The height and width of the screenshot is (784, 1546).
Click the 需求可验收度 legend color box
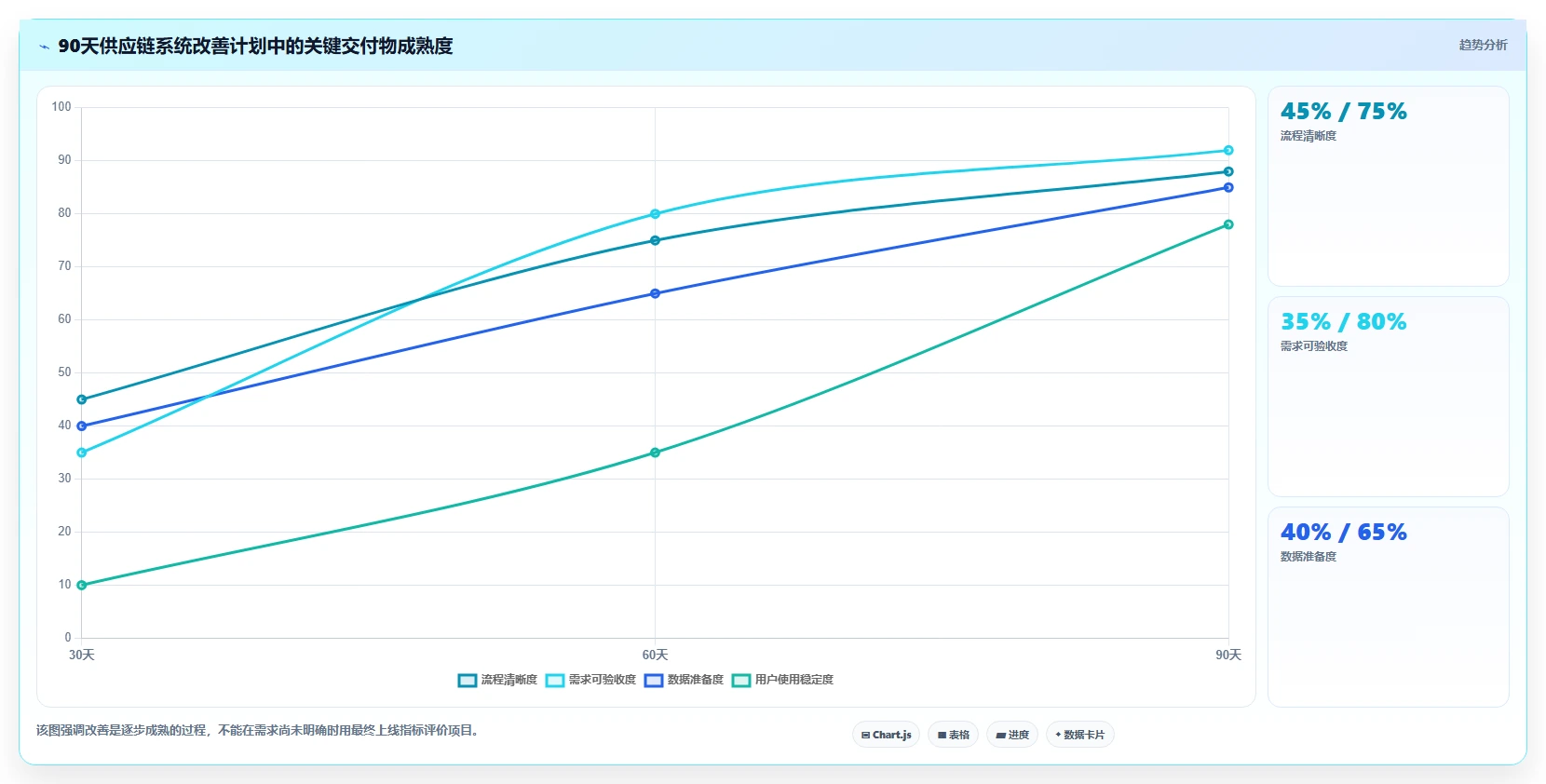coord(555,681)
